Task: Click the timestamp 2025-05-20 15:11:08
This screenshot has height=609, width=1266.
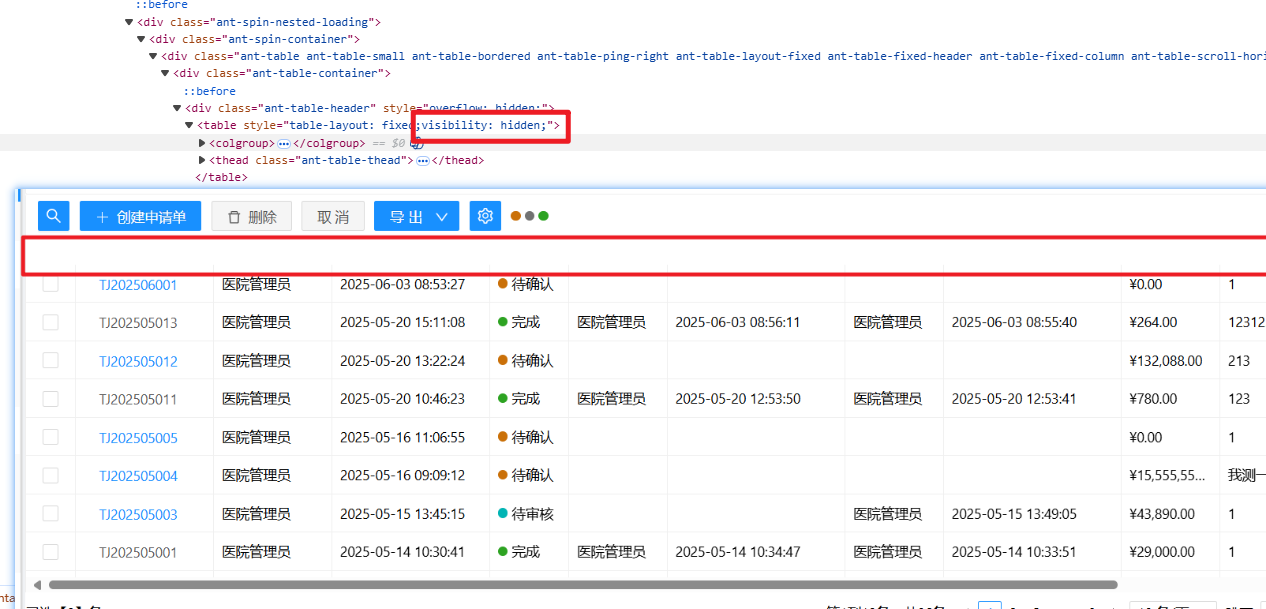Action: pos(402,323)
